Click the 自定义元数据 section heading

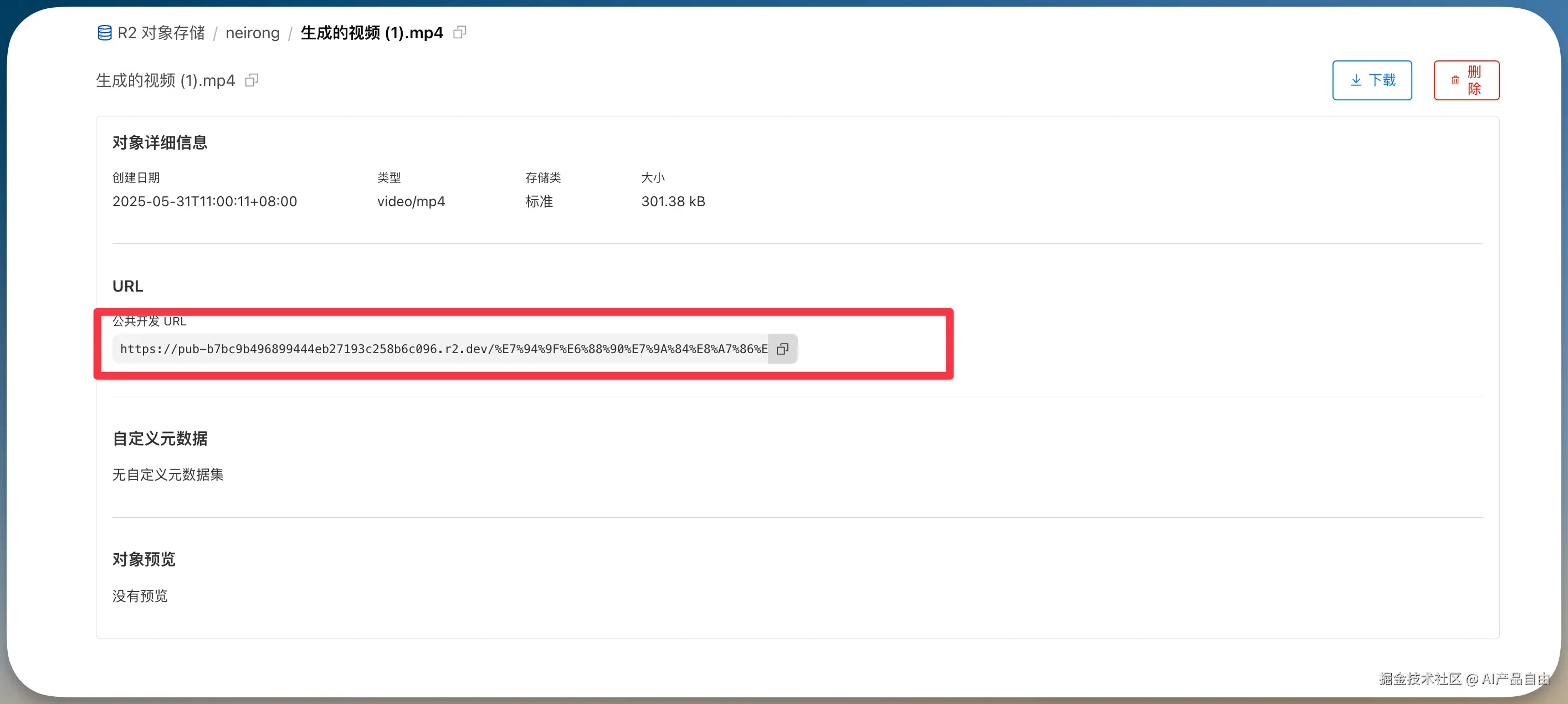(160, 438)
